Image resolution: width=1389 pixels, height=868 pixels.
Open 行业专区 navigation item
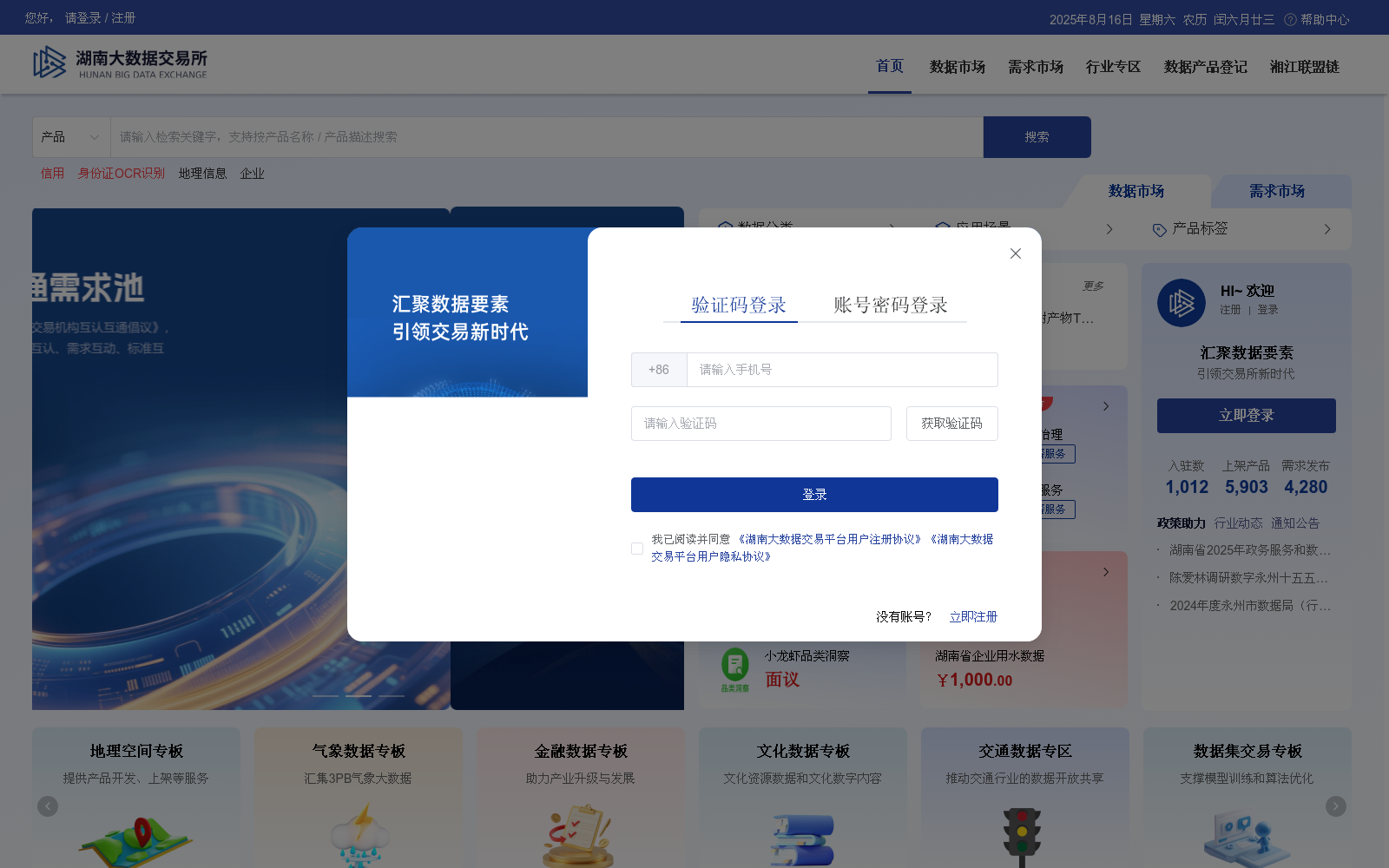point(1114,67)
